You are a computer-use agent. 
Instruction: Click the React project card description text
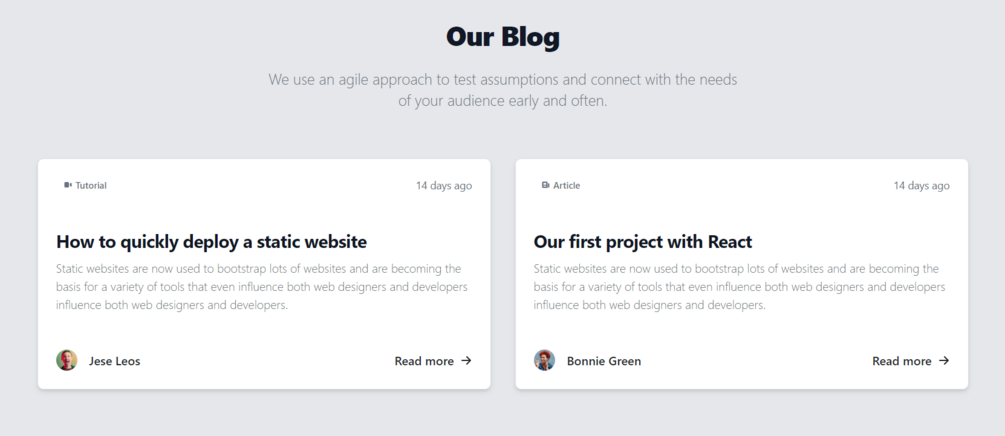point(740,287)
